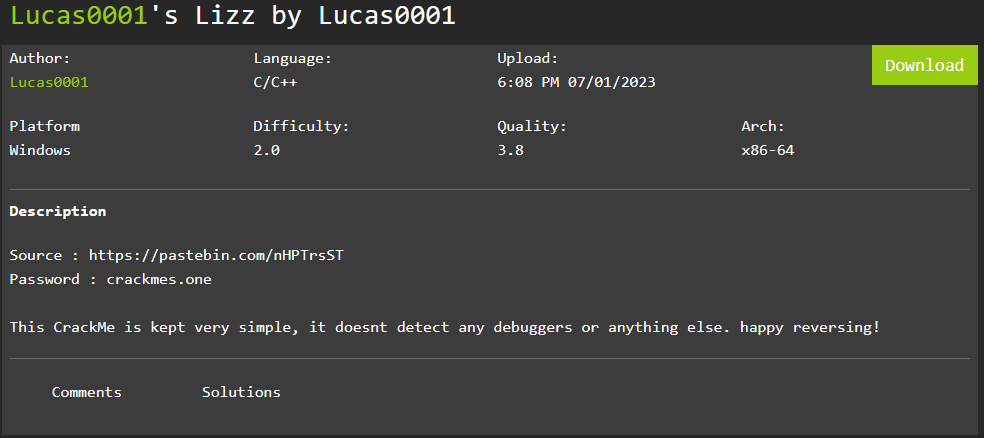Image resolution: width=984 pixels, height=438 pixels.
Task: Click the Upload: field label
Action: (528, 59)
